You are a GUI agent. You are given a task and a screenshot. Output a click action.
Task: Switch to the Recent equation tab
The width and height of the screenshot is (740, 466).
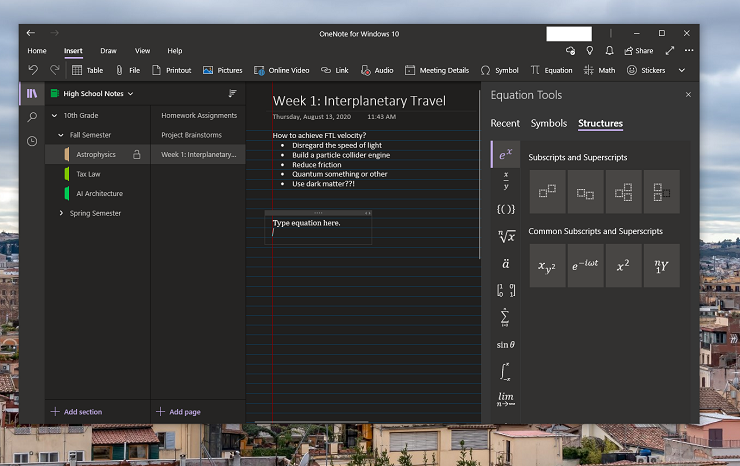505,123
